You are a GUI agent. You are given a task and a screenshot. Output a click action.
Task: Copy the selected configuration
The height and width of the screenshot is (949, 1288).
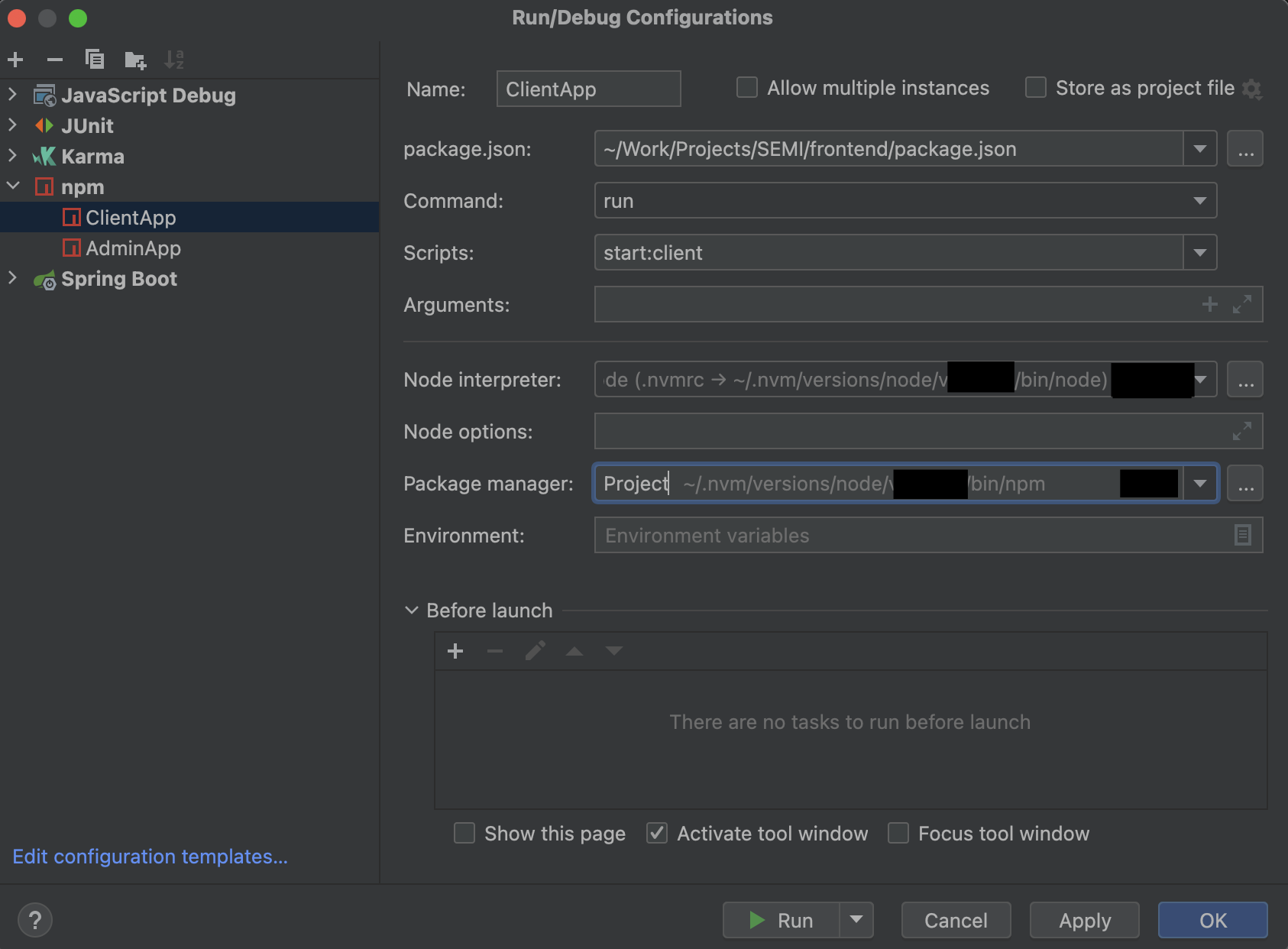pos(95,60)
